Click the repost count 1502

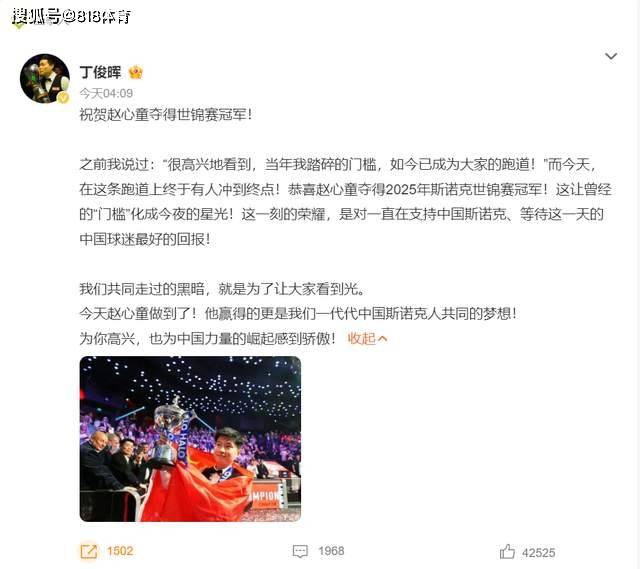[x=120, y=551]
